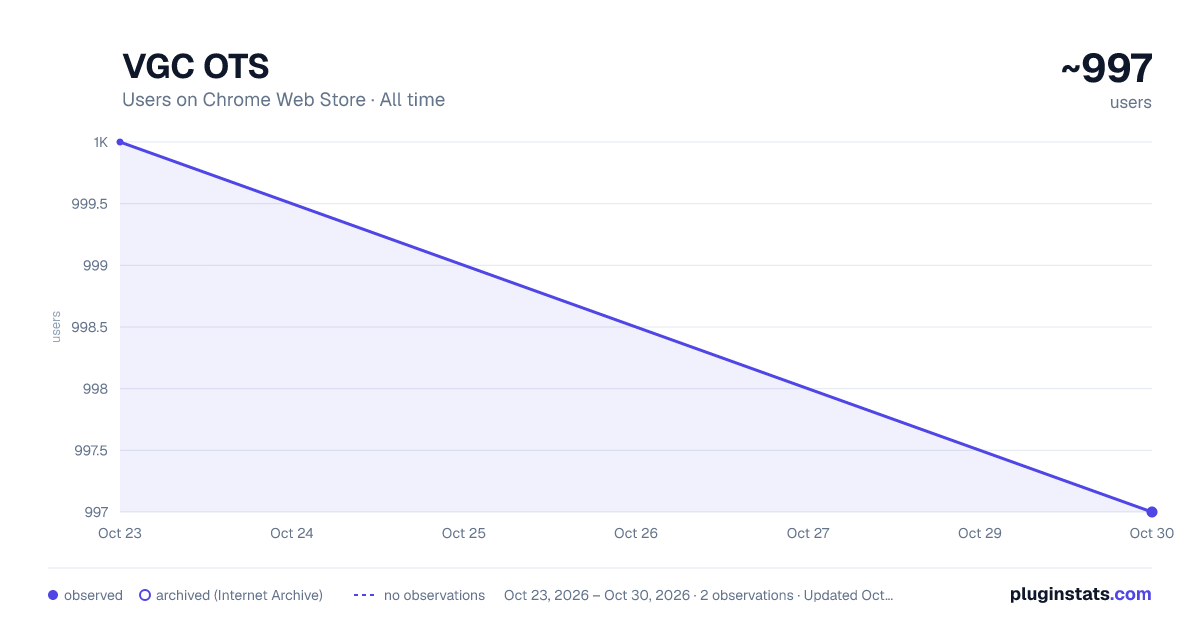Click the Oct 24 x-axis label
Viewport: 1200px width, 630px height.
(x=292, y=533)
